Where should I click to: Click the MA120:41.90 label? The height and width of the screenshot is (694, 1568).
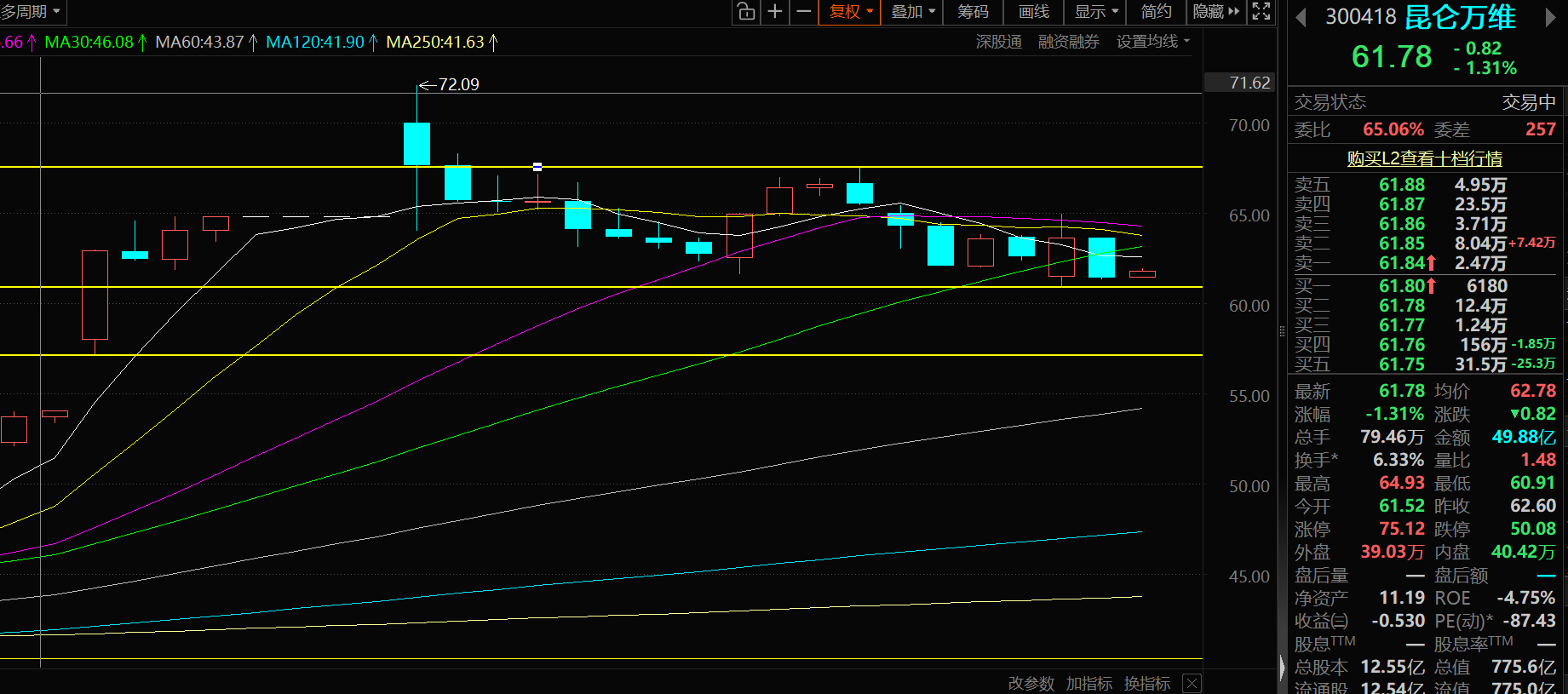click(x=315, y=42)
